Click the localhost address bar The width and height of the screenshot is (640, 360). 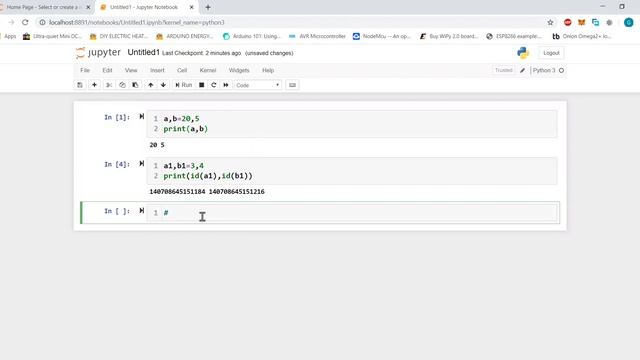(294, 22)
